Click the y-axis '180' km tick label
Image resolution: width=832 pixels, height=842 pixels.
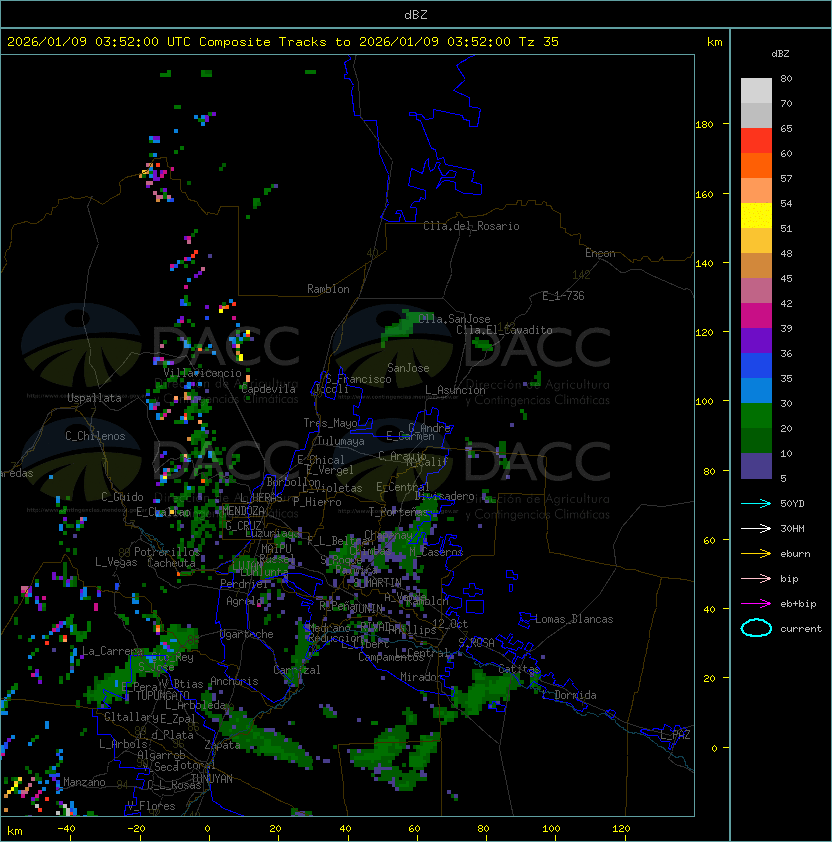704,125
